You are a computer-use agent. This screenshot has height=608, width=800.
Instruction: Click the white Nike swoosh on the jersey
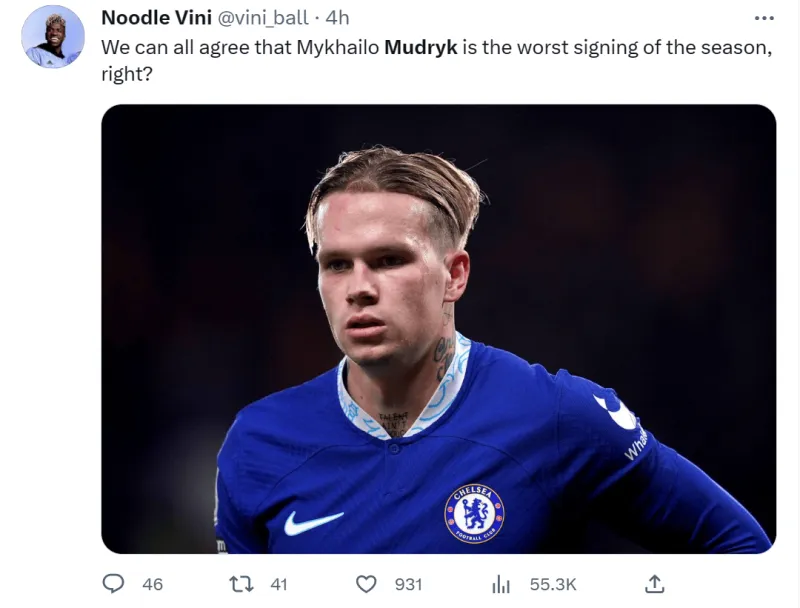[313, 522]
